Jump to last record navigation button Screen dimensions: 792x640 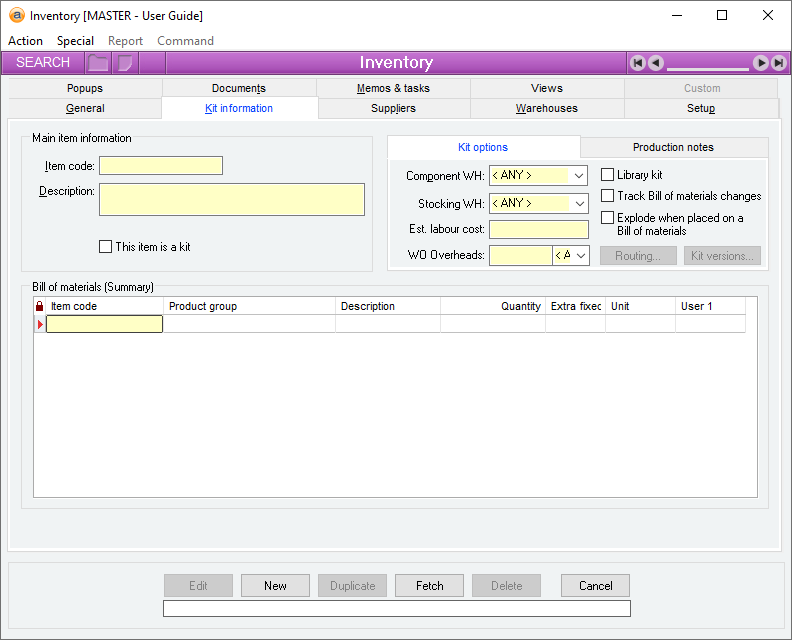click(x=778, y=63)
